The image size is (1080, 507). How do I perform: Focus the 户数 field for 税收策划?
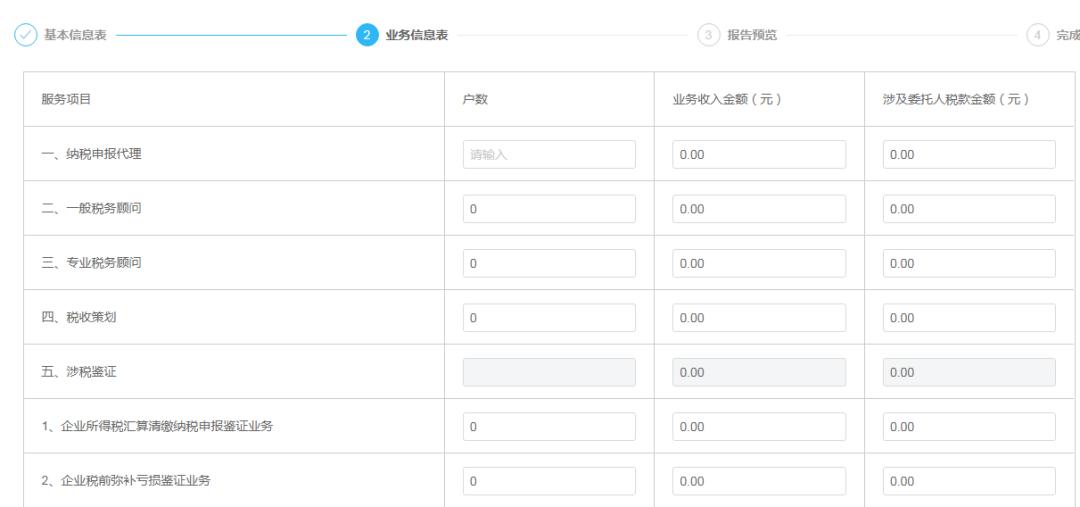pyautogui.click(x=549, y=318)
